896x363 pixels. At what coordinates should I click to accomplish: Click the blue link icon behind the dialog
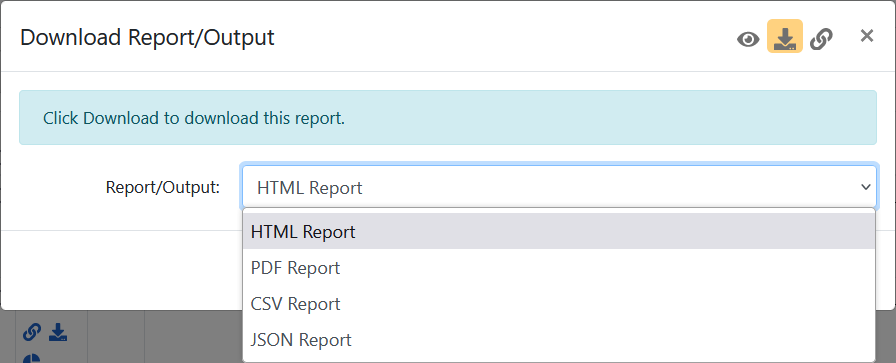point(32,332)
